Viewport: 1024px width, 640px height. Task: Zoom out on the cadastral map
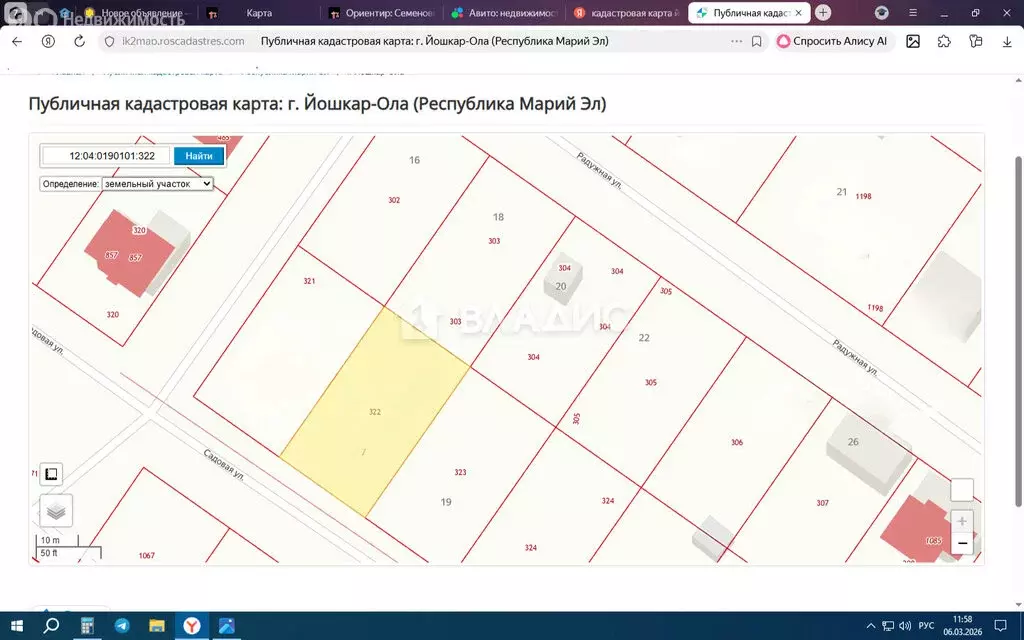[961, 543]
